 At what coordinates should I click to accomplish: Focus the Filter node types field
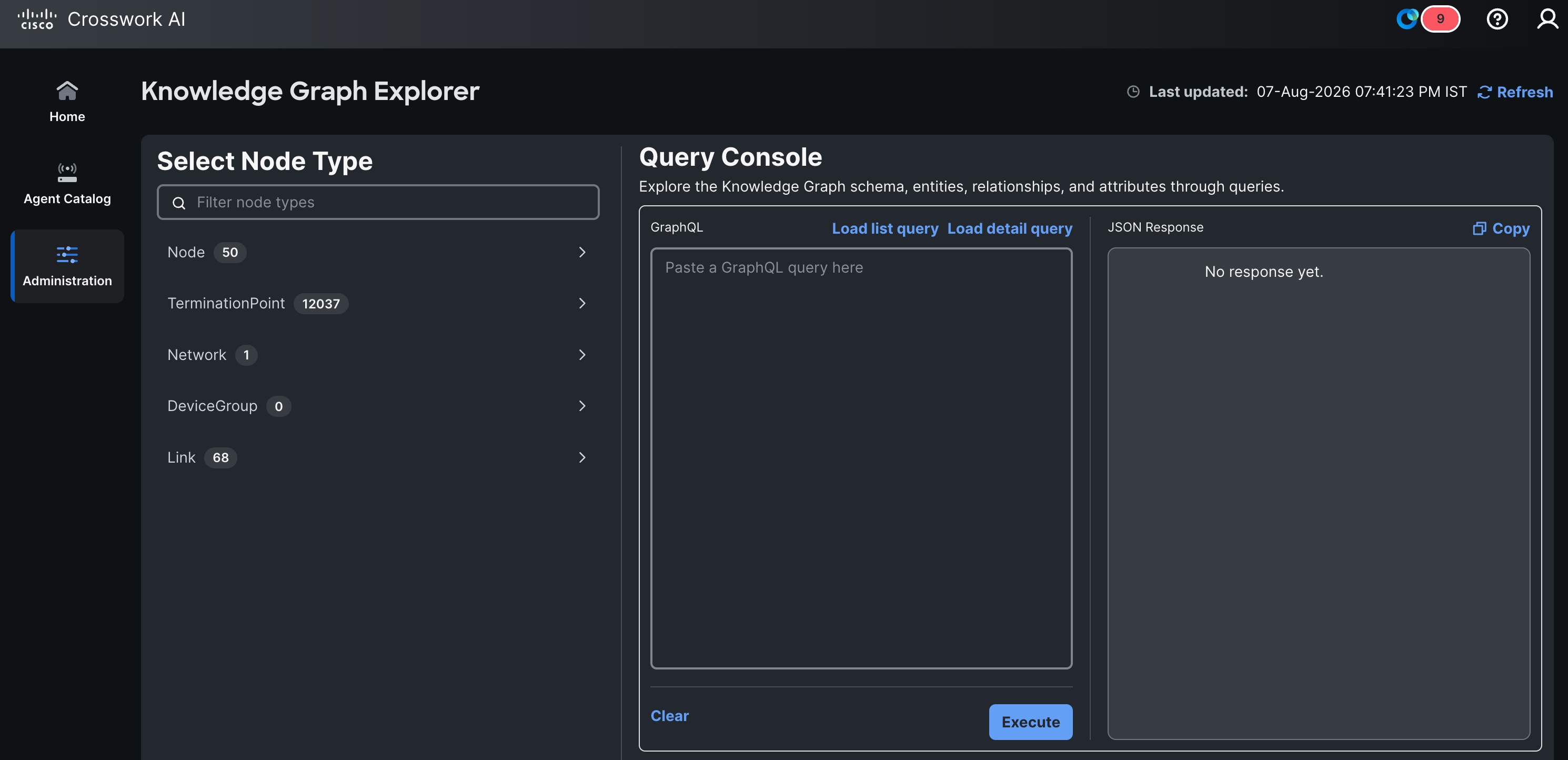(378, 202)
